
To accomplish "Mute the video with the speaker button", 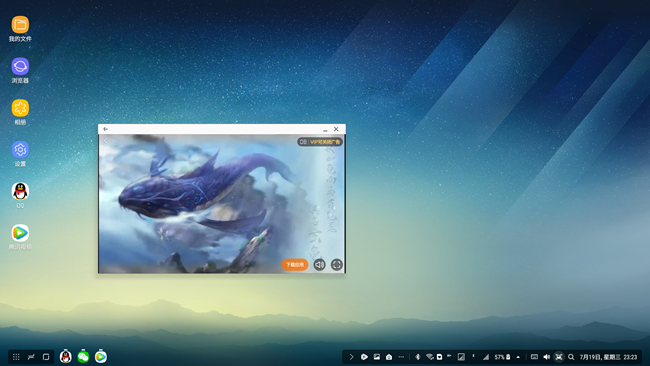I will pyautogui.click(x=319, y=264).
